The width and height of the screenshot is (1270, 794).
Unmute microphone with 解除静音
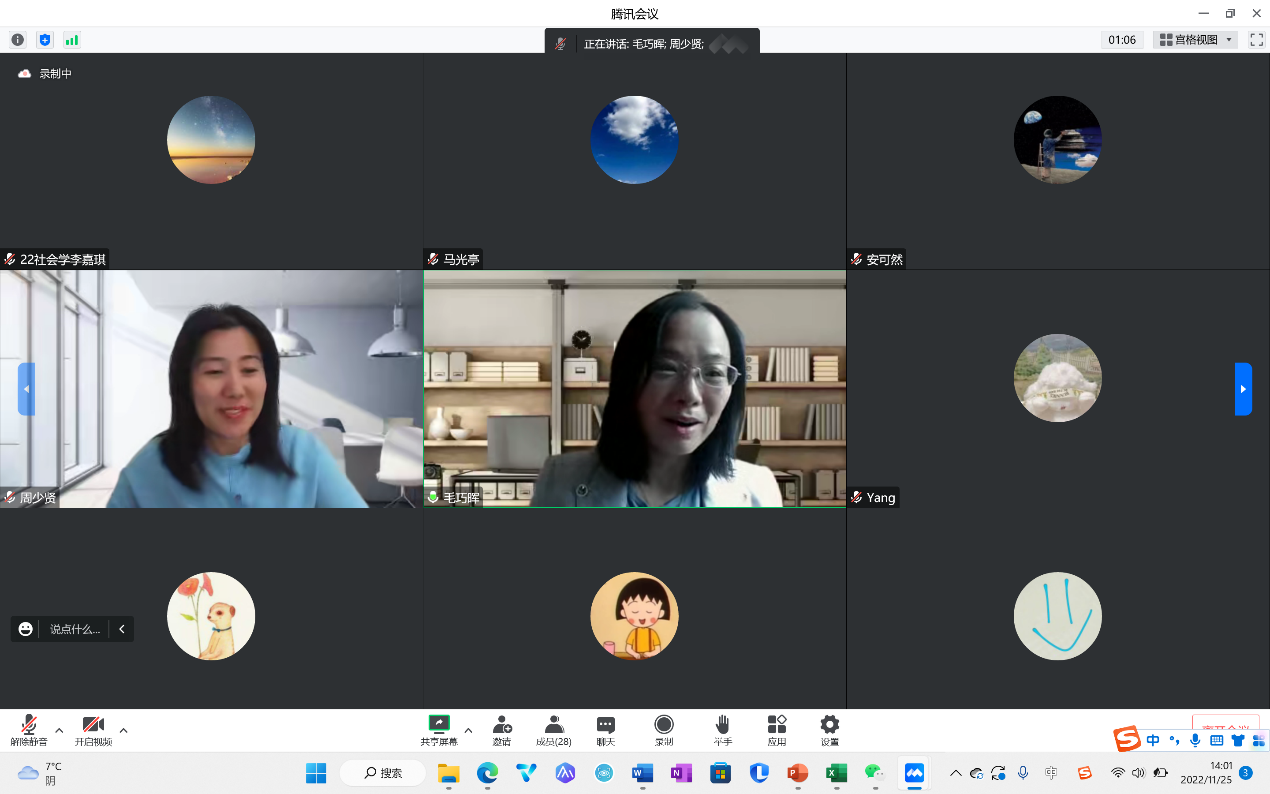point(29,729)
